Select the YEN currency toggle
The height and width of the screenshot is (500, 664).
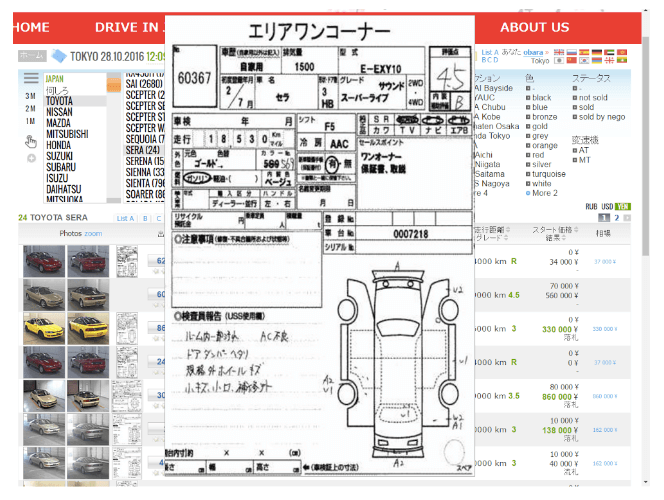tap(622, 207)
